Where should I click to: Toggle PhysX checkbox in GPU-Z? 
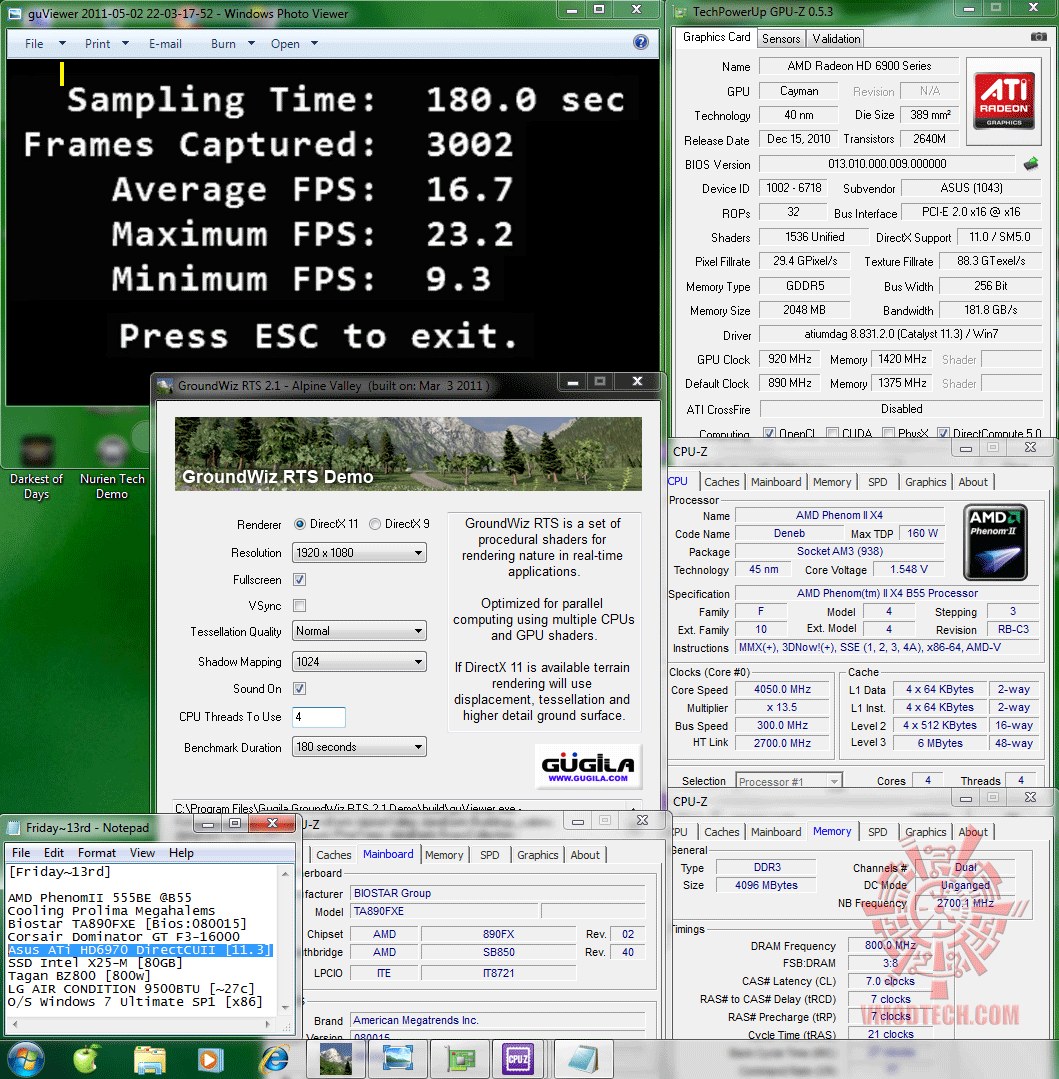888,434
